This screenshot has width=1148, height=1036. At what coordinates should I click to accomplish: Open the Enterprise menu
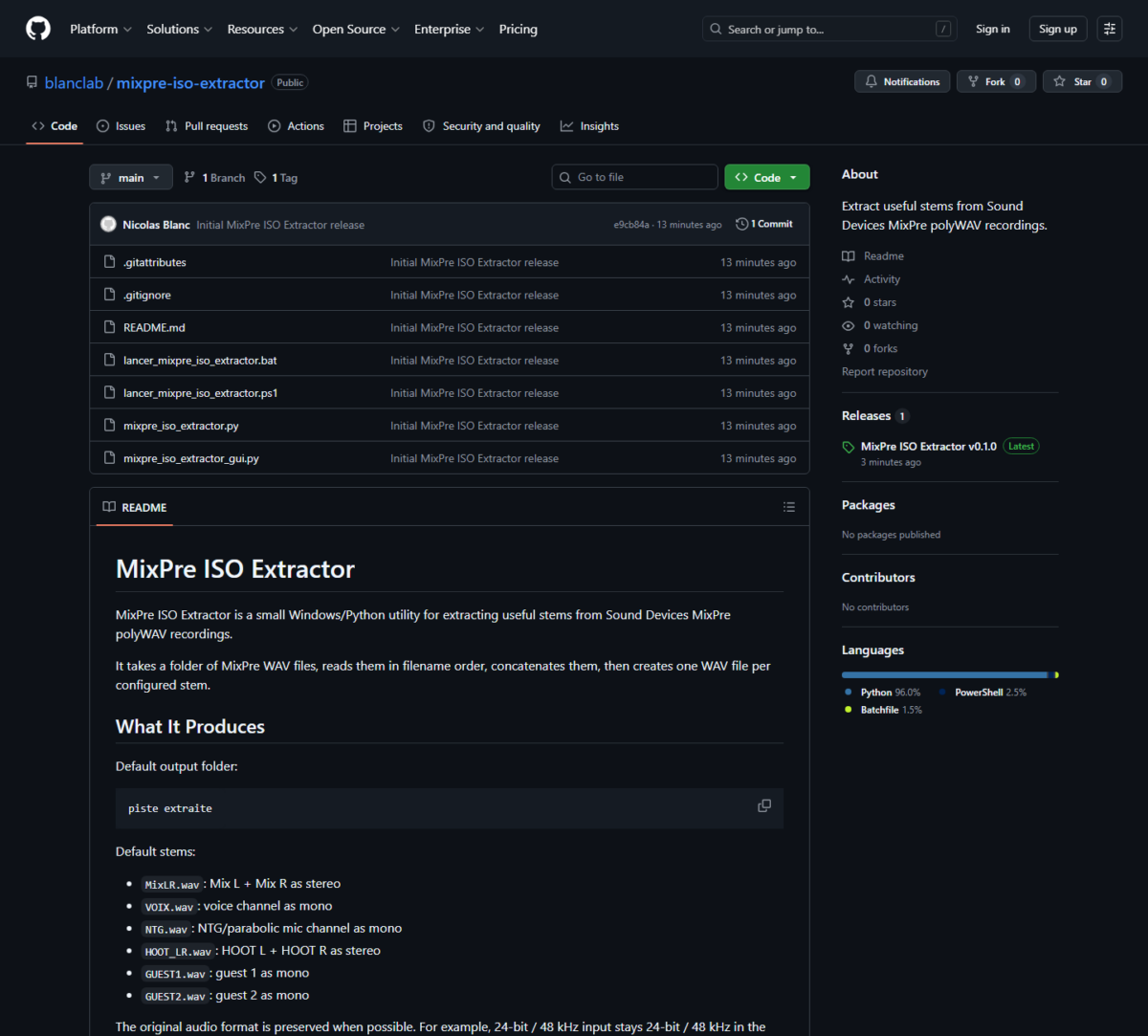click(x=449, y=29)
